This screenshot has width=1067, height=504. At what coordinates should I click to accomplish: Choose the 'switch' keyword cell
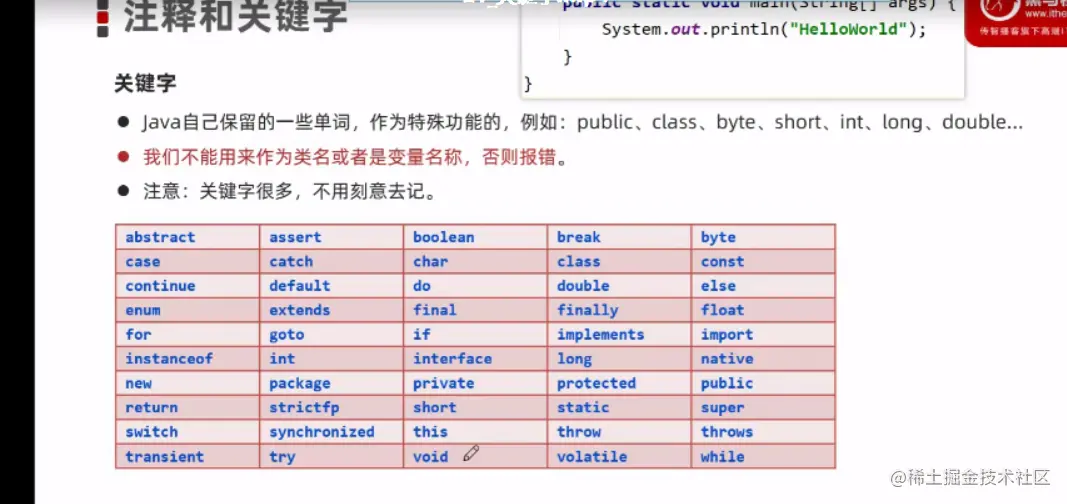pos(187,432)
